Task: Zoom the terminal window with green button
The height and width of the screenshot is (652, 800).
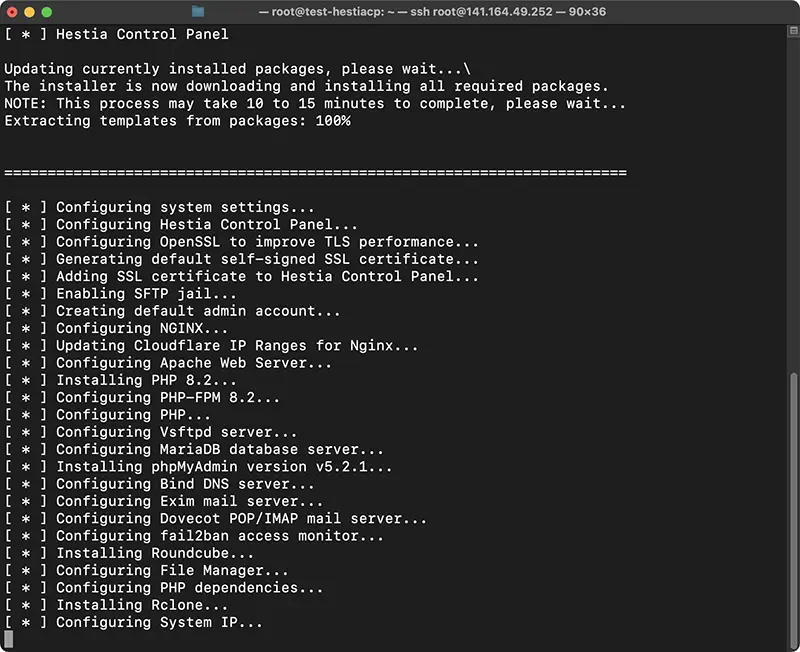Action: click(x=46, y=12)
